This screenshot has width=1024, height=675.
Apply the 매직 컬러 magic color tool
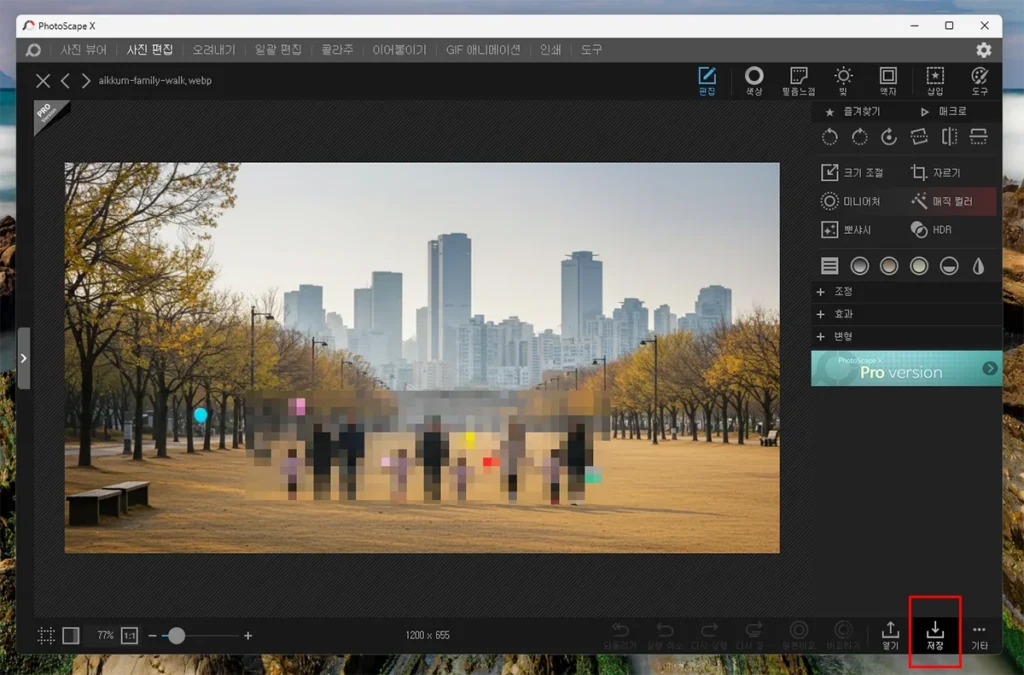[940, 201]
